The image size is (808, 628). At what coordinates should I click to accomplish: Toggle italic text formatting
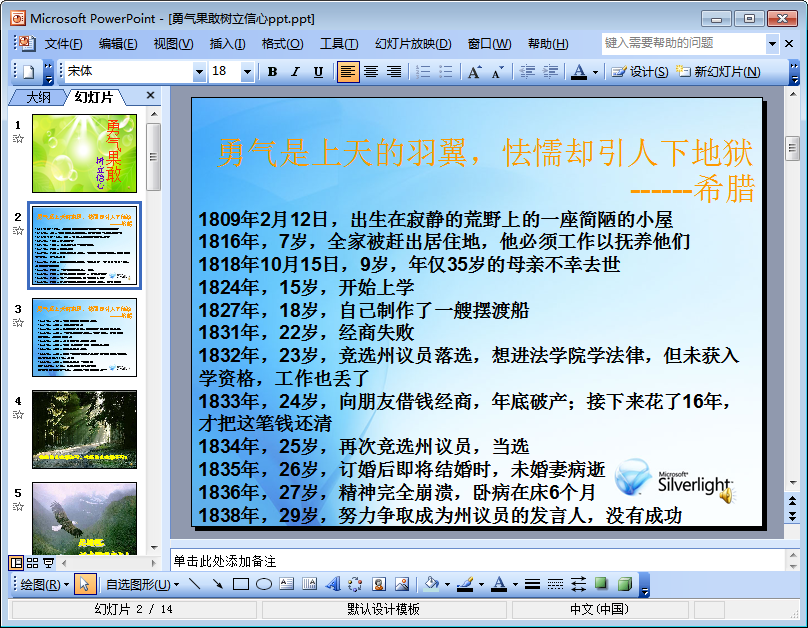295,72
